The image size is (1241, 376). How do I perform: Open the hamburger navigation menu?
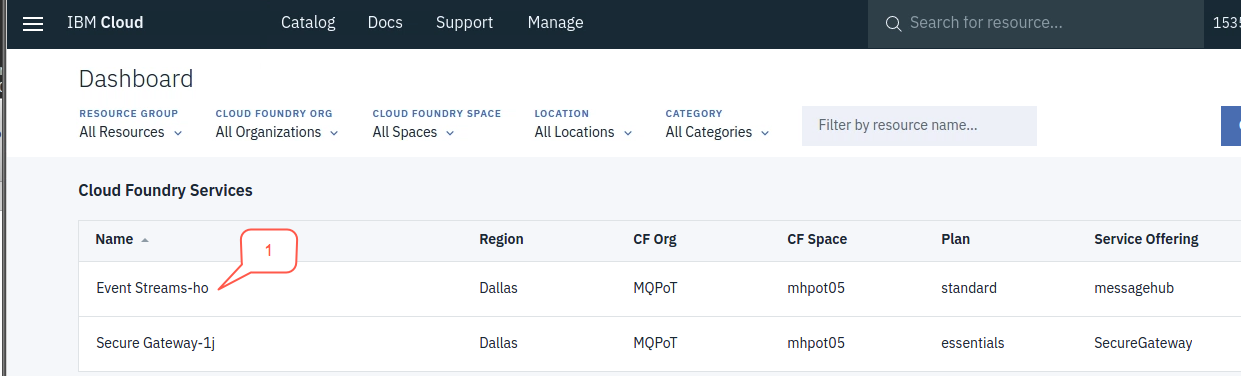(x=33, y=23)
